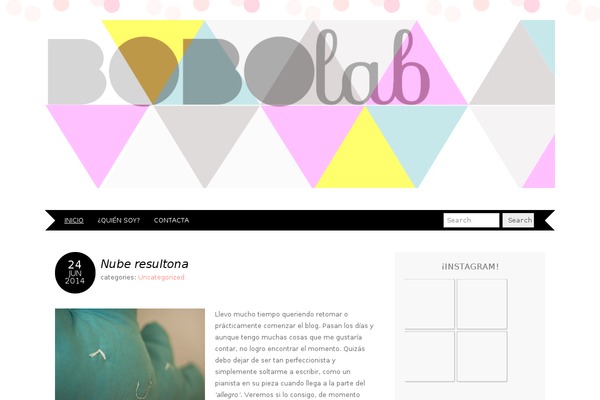The height and width of the screenshot is (400, 600).
Task: Click the Search button
Action: 518,220
